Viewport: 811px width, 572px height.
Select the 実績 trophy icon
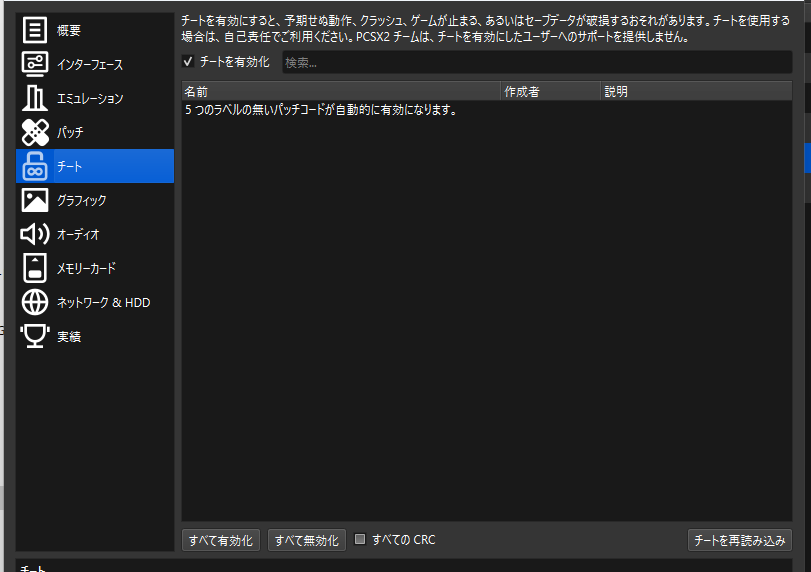[35, 336]
